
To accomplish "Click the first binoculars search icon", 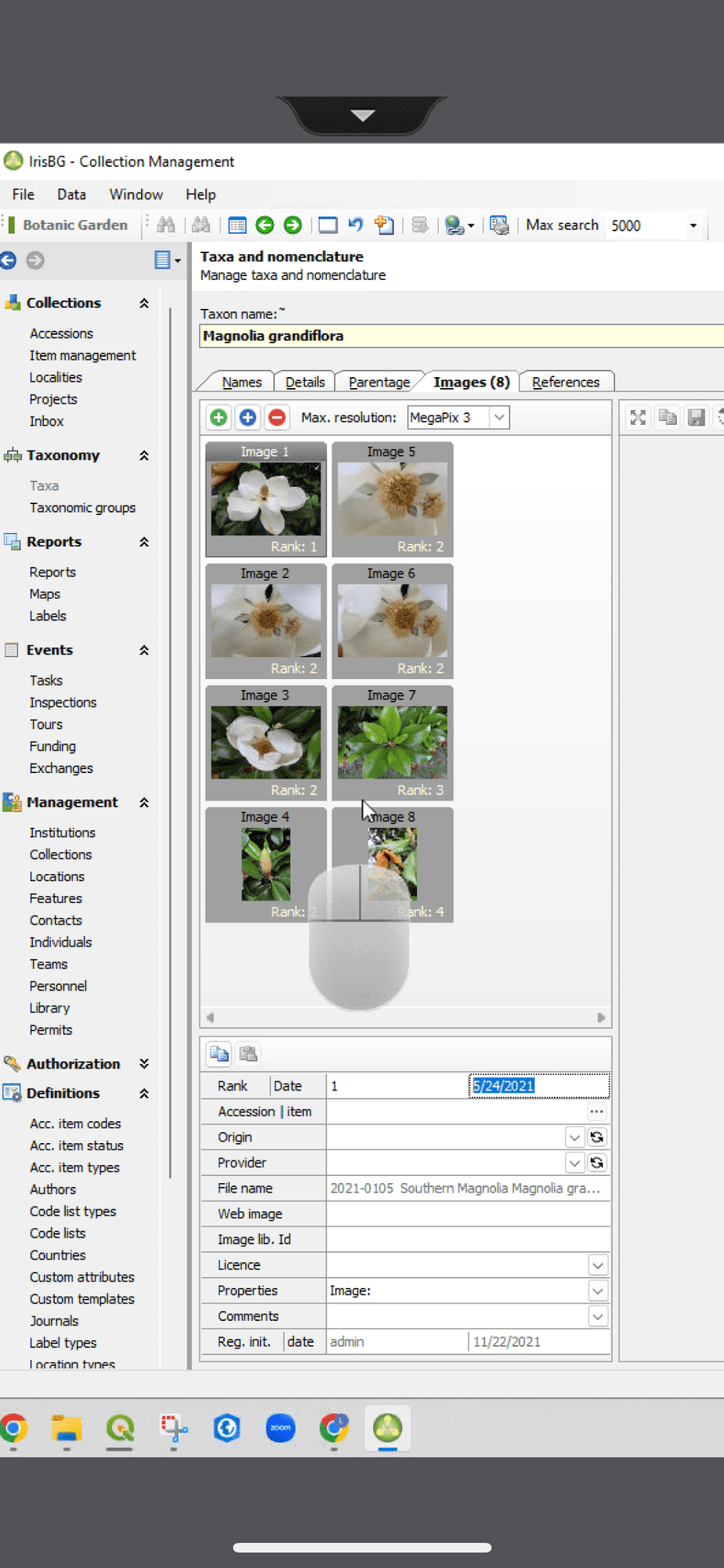I will (165, 226).
